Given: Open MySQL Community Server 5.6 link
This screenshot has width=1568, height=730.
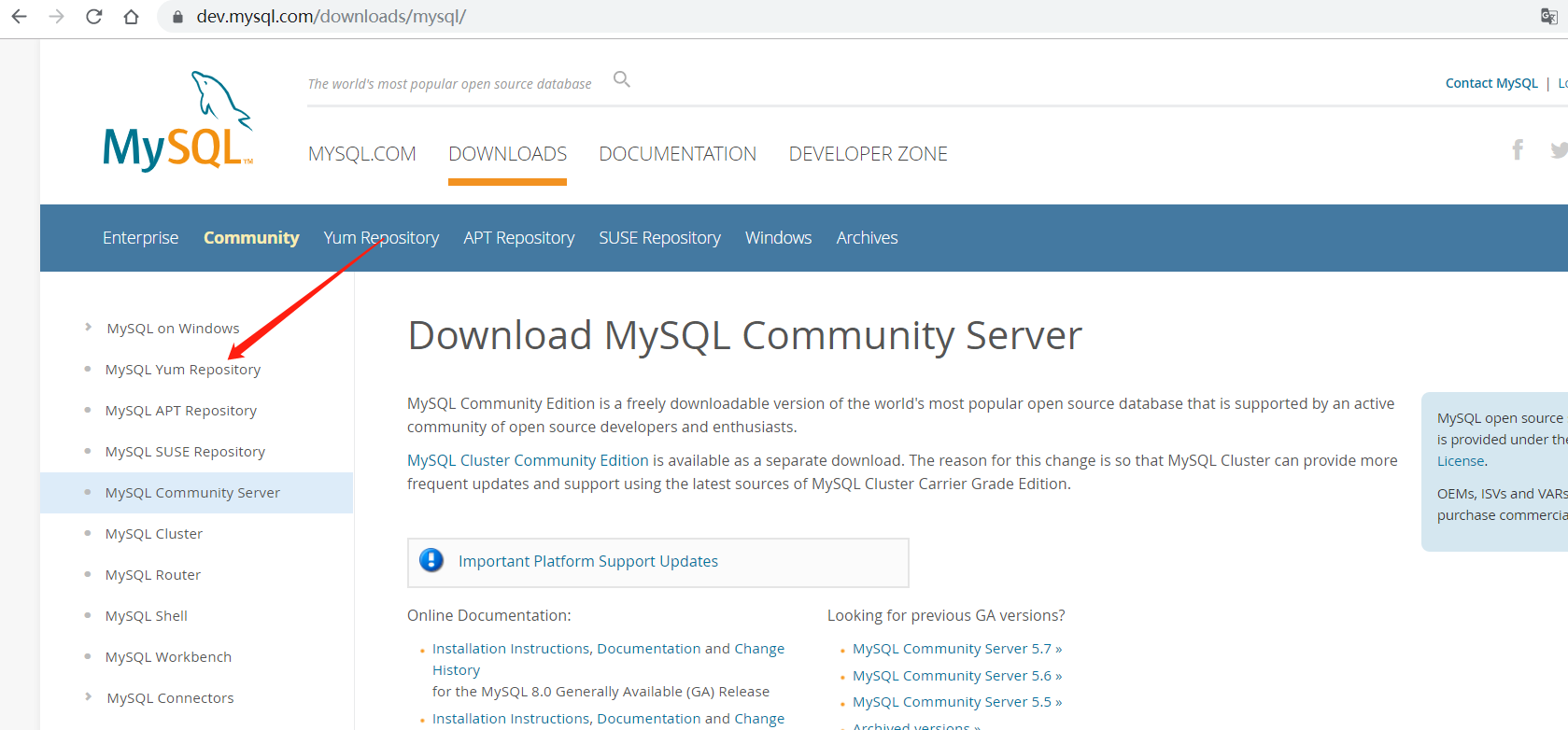Looking at the screenshot, I should [957, 676].
